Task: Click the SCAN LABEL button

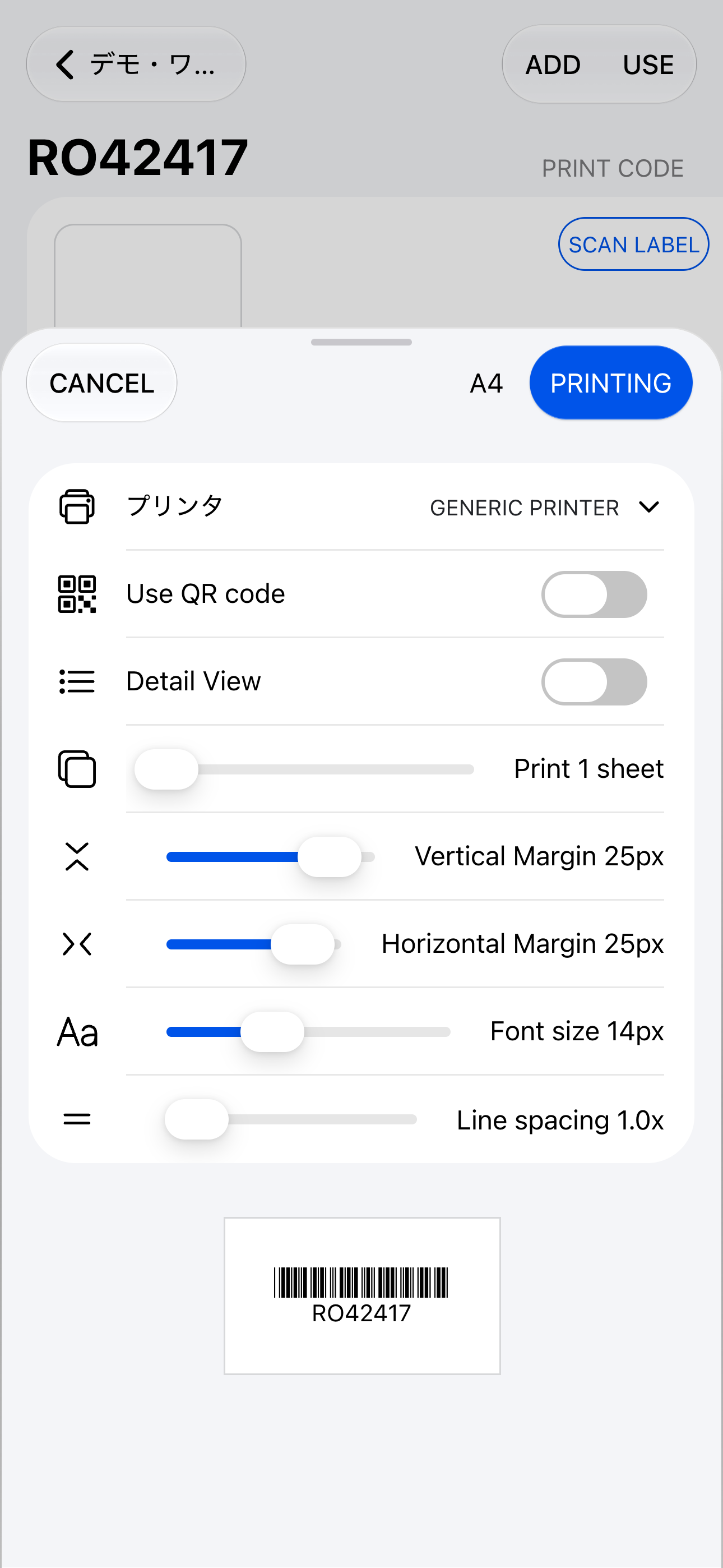Action: pyautogui.click(x=633, y=244)
